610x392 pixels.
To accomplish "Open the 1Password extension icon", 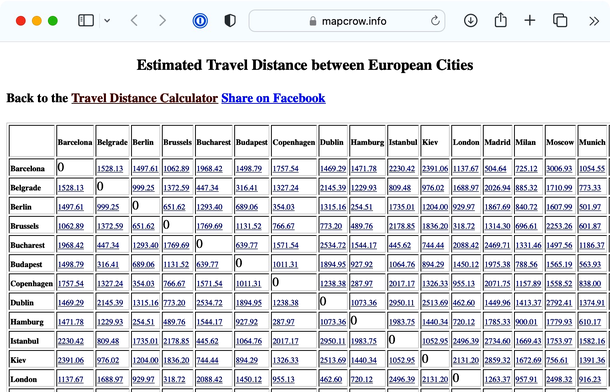I will (x=200, y=21).
